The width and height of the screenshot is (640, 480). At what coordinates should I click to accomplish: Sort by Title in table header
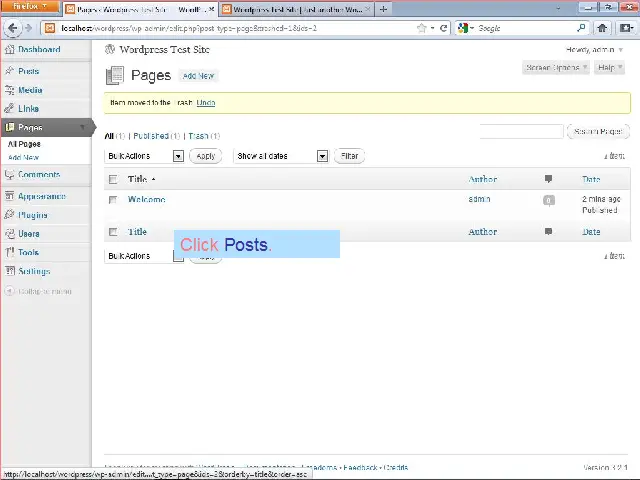[138, 179]
